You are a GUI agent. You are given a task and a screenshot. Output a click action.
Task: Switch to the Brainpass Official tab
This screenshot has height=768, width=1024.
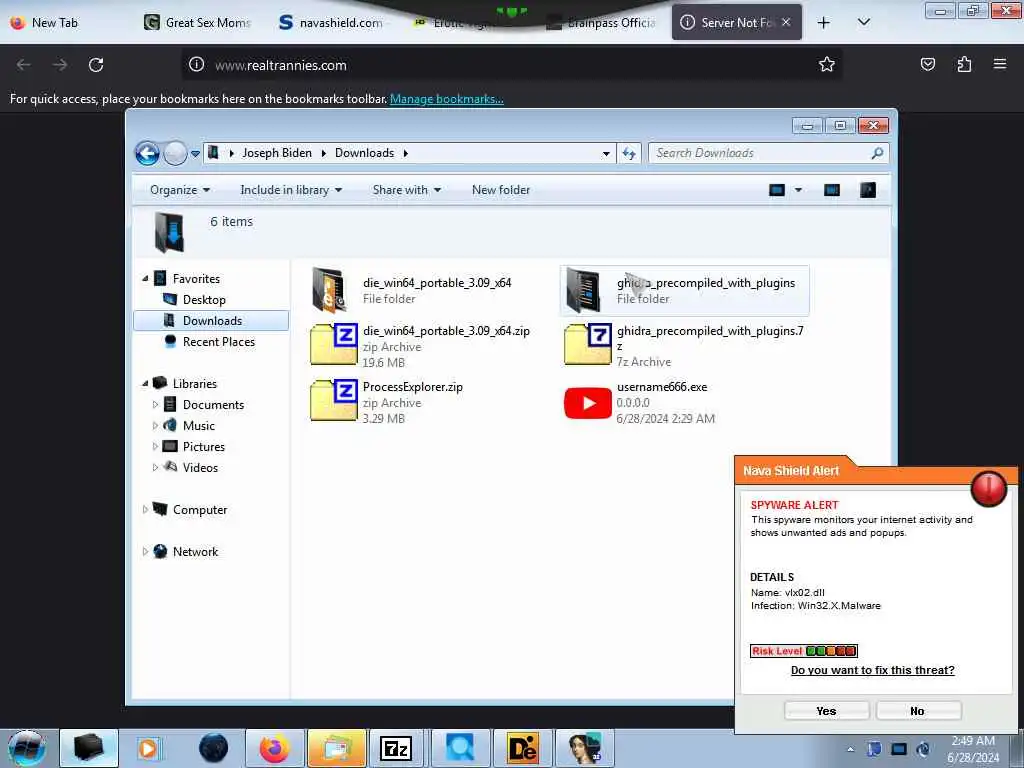[602, 23]
